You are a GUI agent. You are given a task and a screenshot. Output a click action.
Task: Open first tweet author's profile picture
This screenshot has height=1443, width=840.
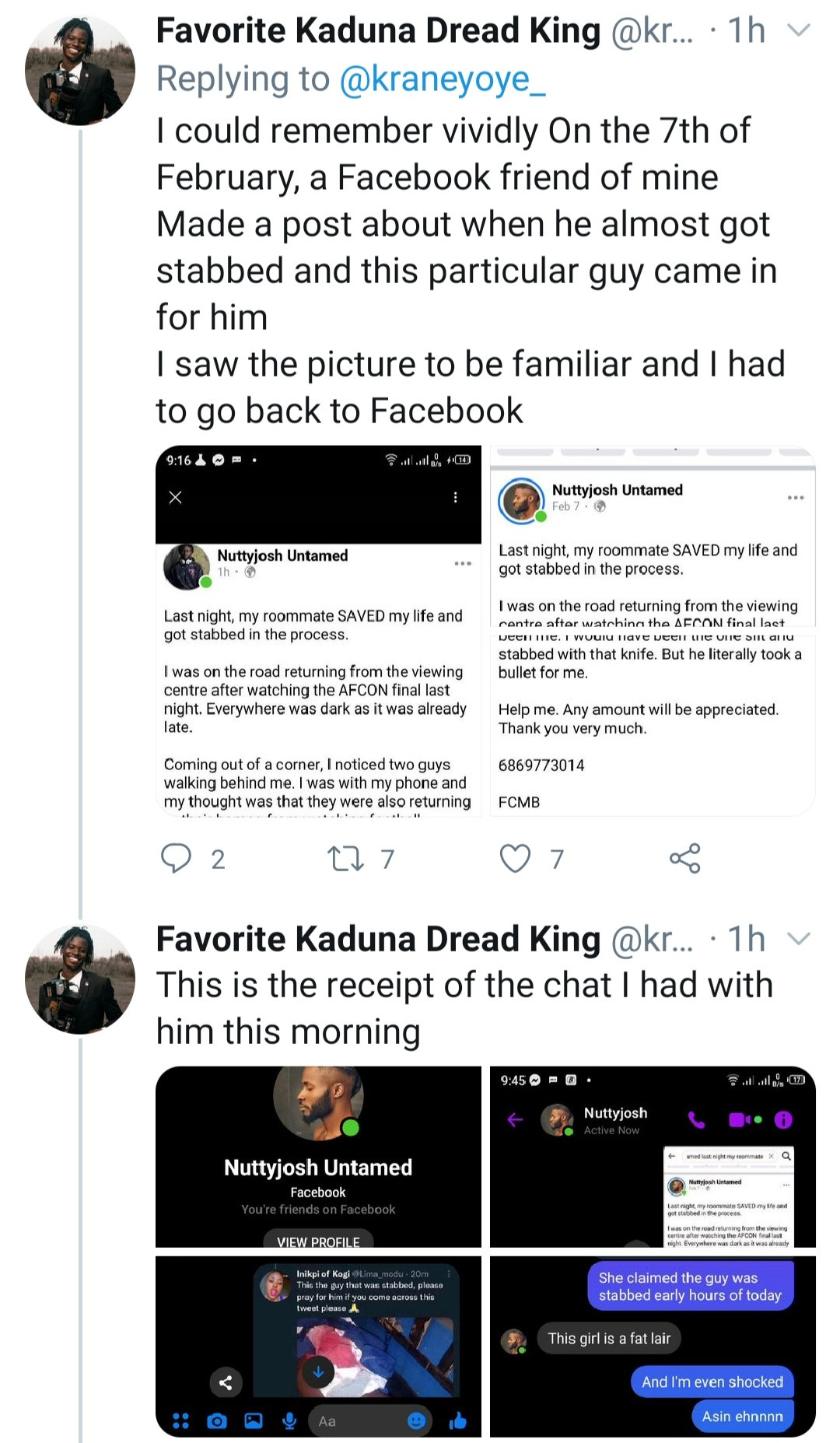coord(80,71)
